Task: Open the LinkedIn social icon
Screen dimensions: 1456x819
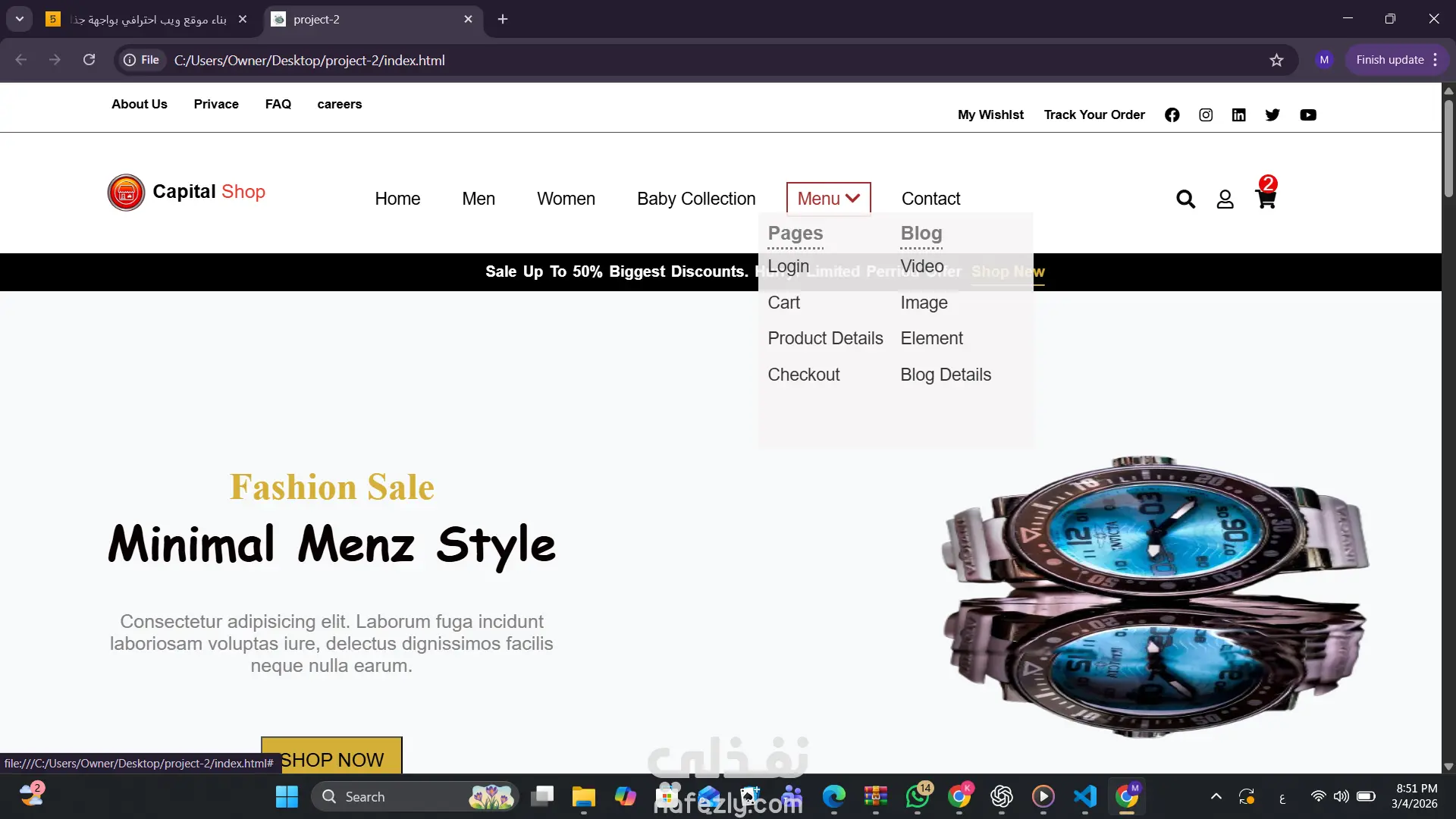Action: [x=1238, y=115]
